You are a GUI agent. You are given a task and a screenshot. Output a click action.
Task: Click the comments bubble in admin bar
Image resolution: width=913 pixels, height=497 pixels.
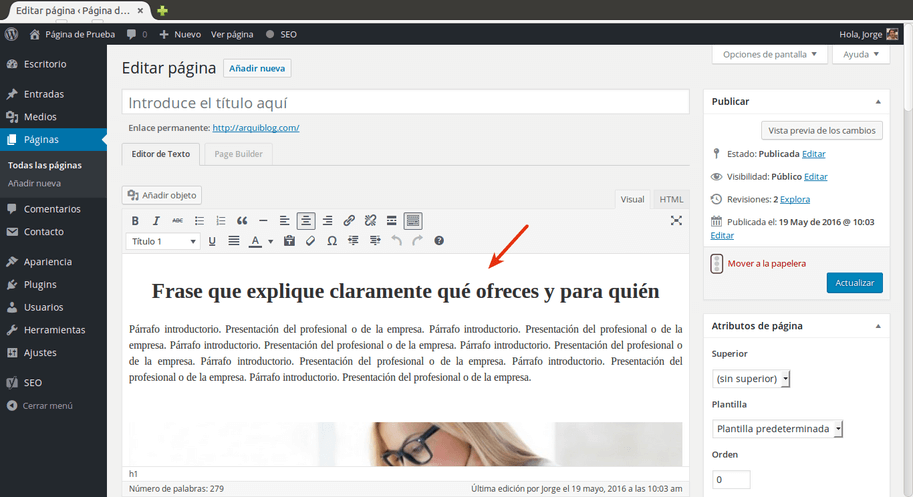click(x=137, y=34)
